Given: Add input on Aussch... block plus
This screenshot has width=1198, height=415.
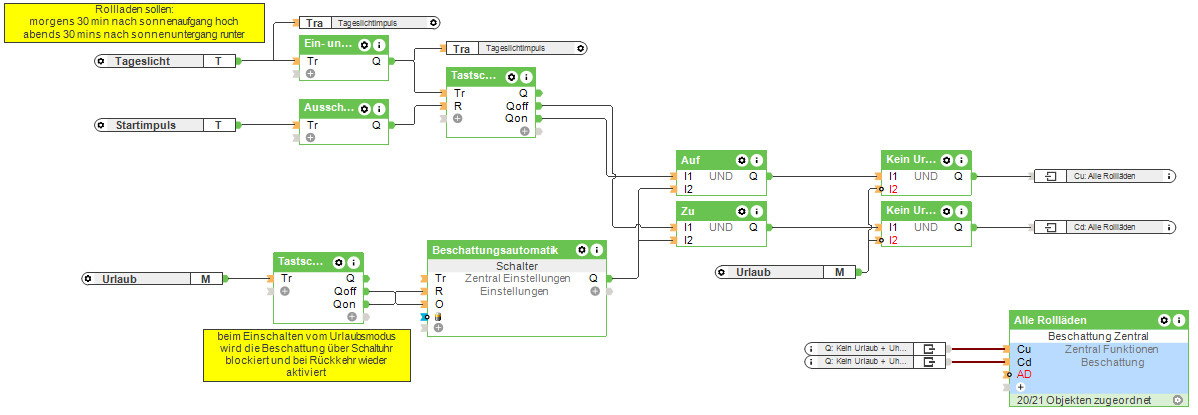Looking at the screenshot, I should (x=310, y=138).
